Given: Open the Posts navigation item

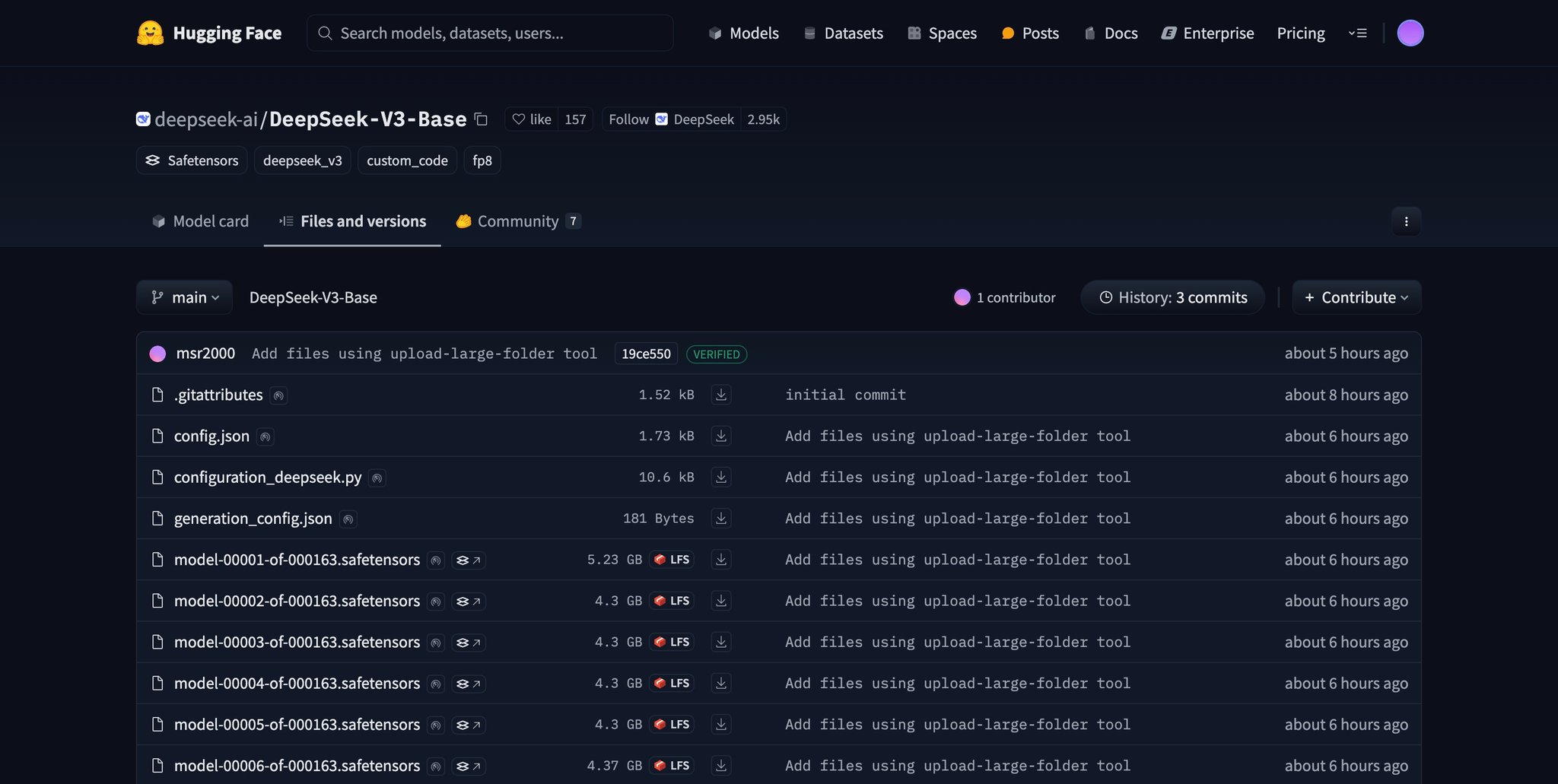Looking at the screenshot, I should pyautogui.click(x=1030, y=33).
